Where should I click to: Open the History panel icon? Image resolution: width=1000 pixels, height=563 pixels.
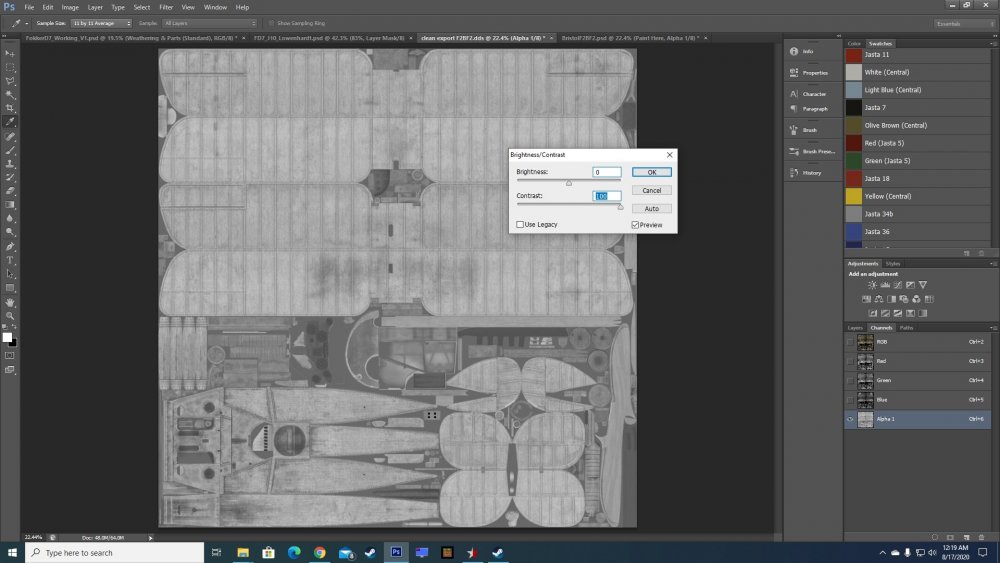[792, 173]
